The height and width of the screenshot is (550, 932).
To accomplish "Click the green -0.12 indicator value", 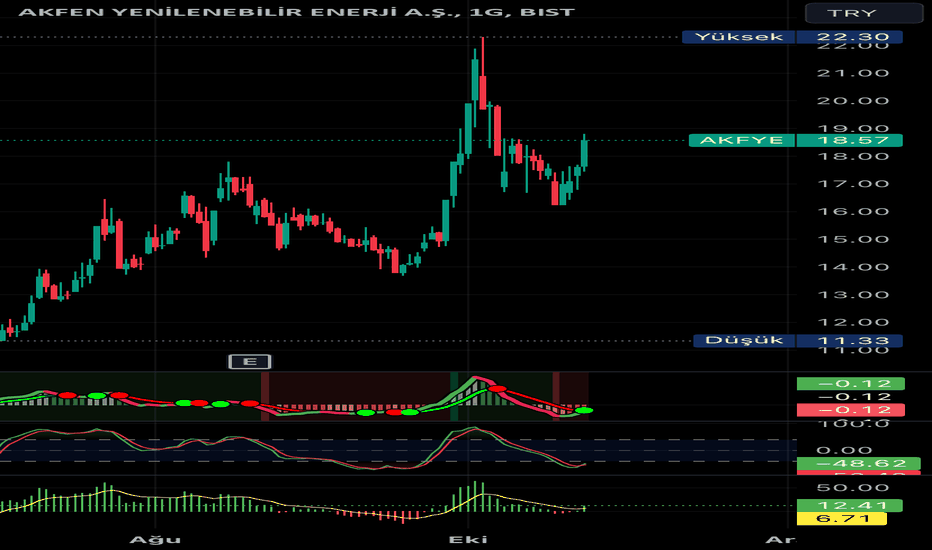I will coord(851,384).
